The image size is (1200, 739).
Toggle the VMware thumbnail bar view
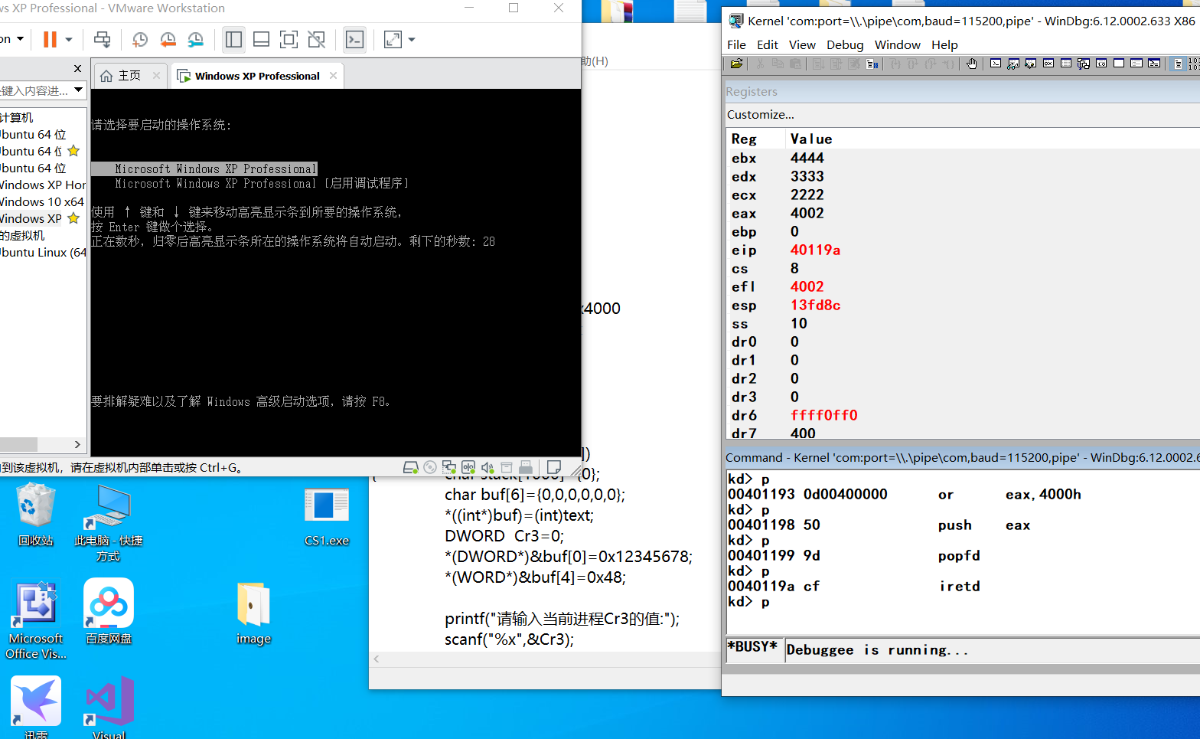coord(261,40)
